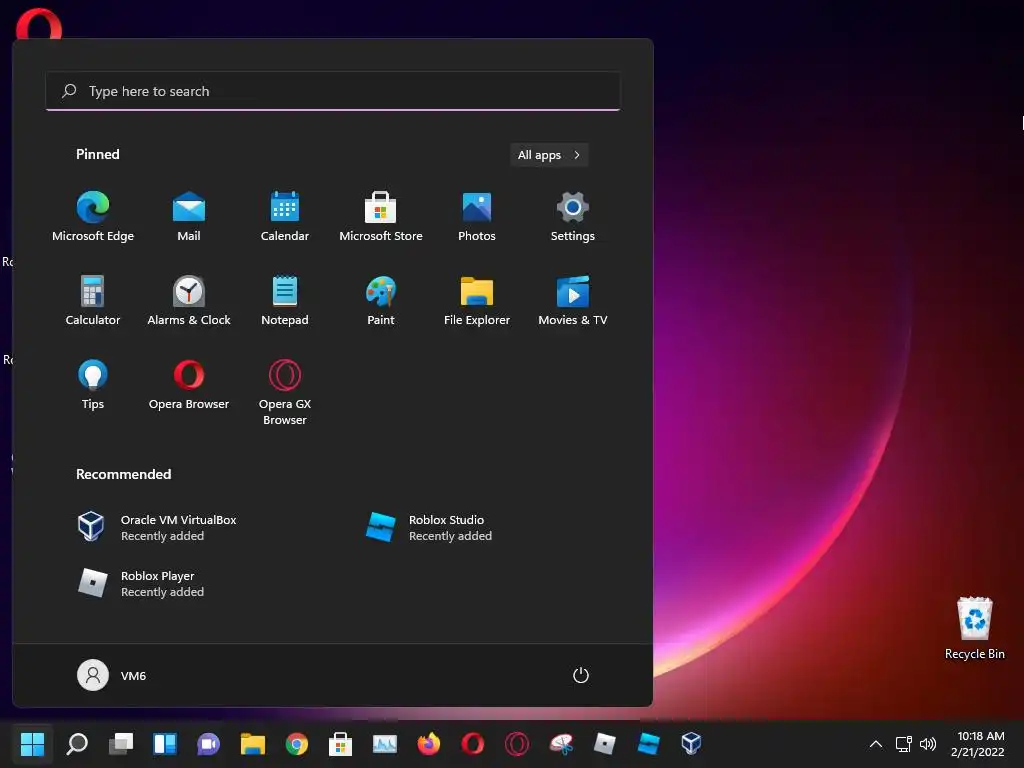Open taskbar Search magnifier
1024x768 pixels.
pos(77,743)
